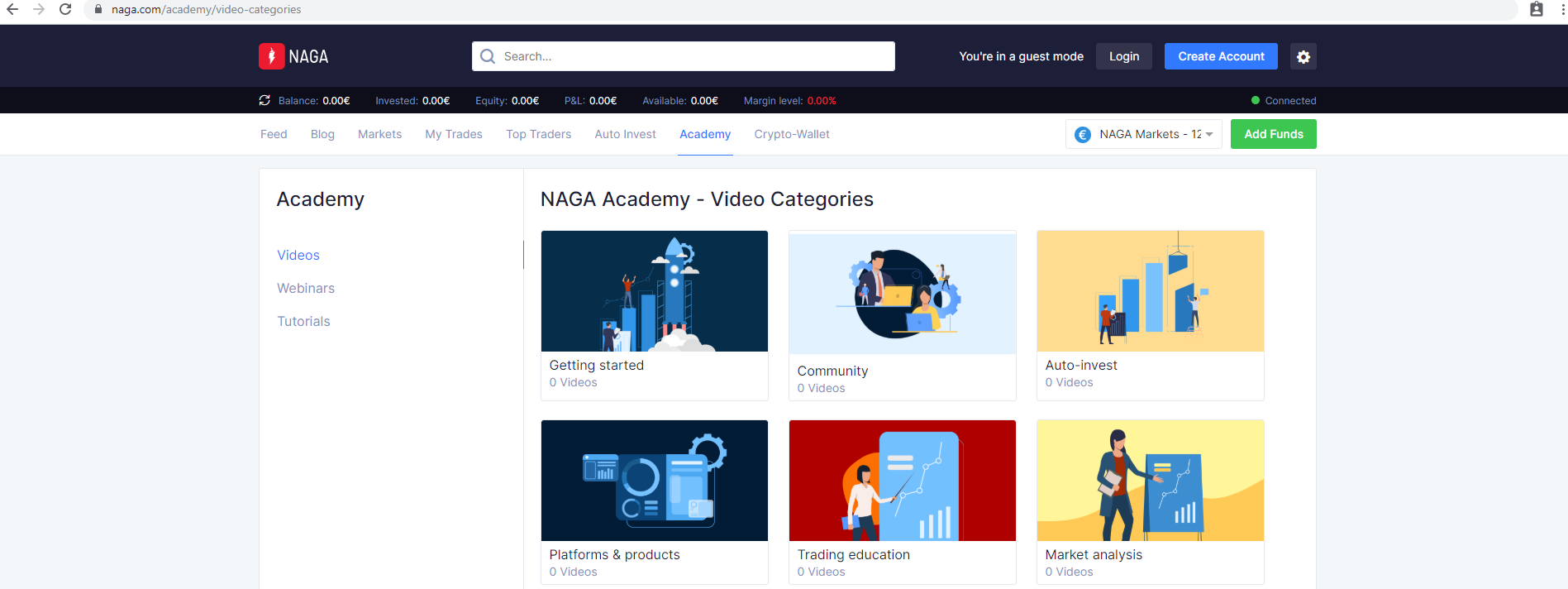
Task: Open the Trading education thumbnail
Action: (903, 481)
